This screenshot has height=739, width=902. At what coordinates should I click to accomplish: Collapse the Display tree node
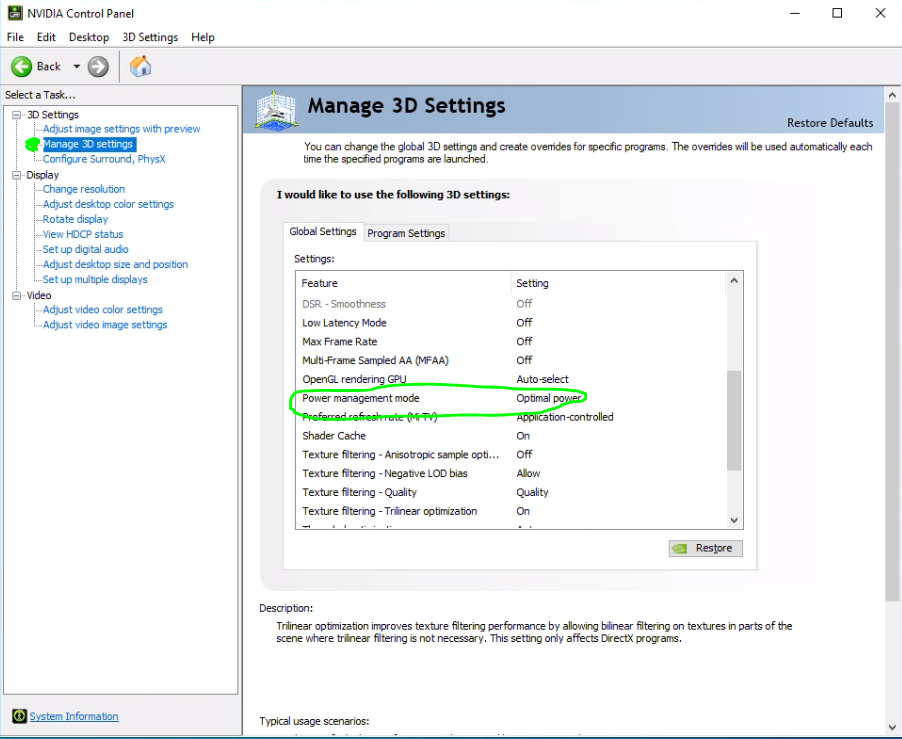pyautogui.click(x=17, y=175)
